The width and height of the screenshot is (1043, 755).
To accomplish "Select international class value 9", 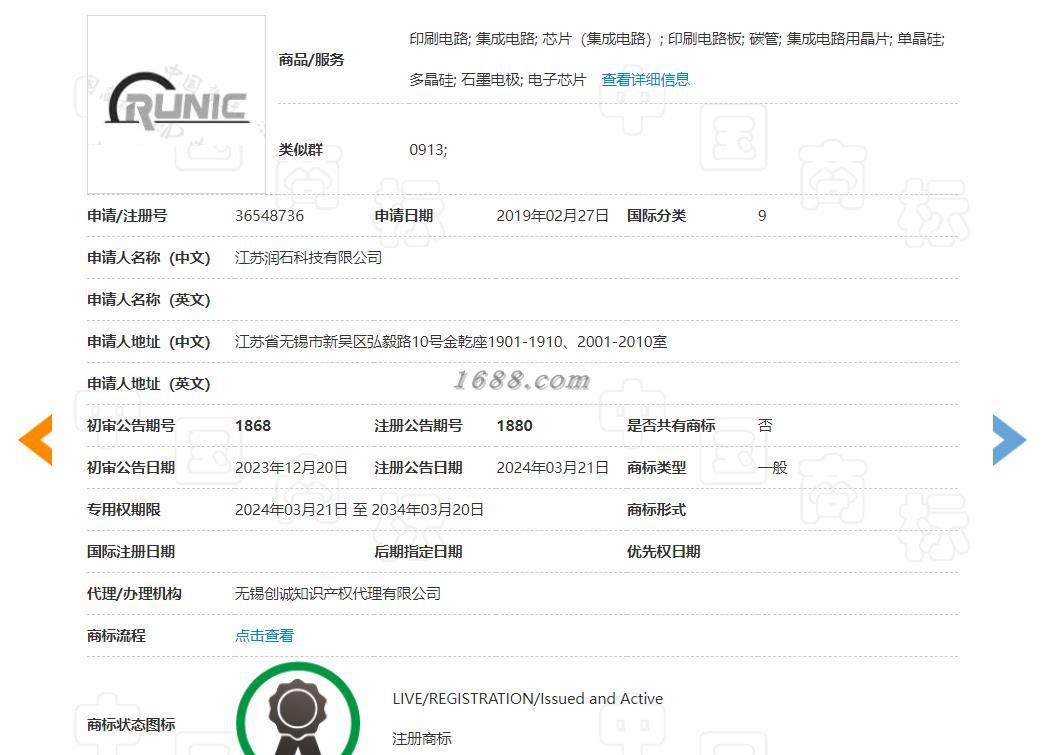I will [762, 216].
